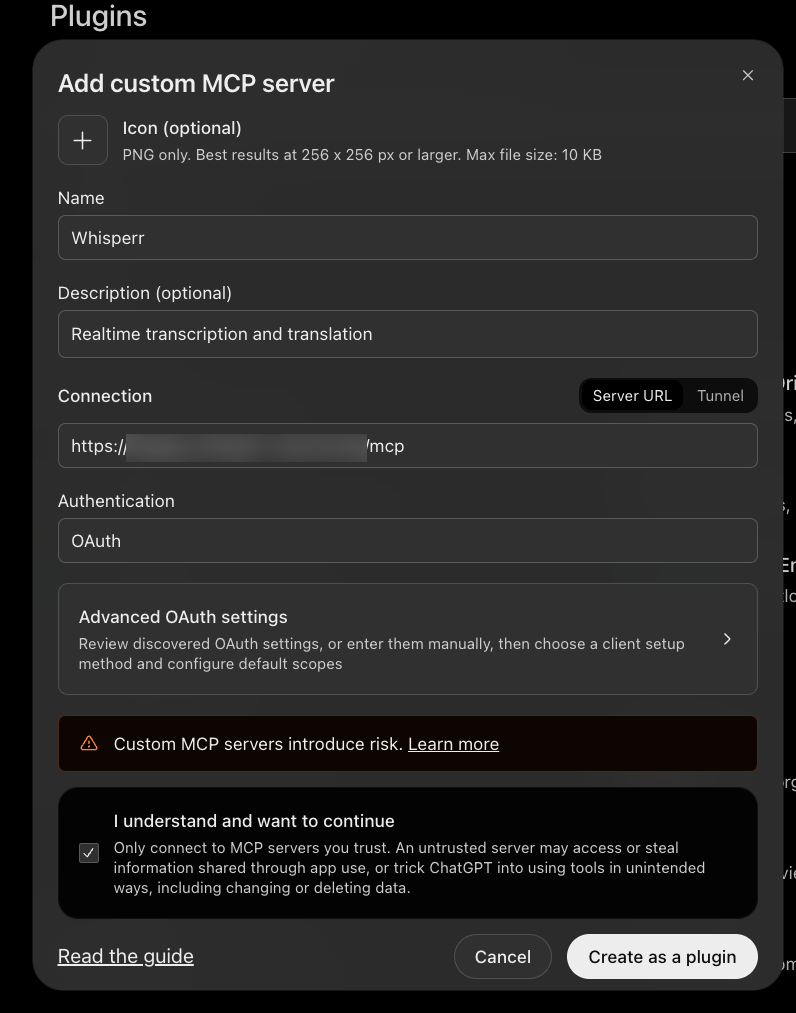Check the I understand and want to continue box

point(89,853)
